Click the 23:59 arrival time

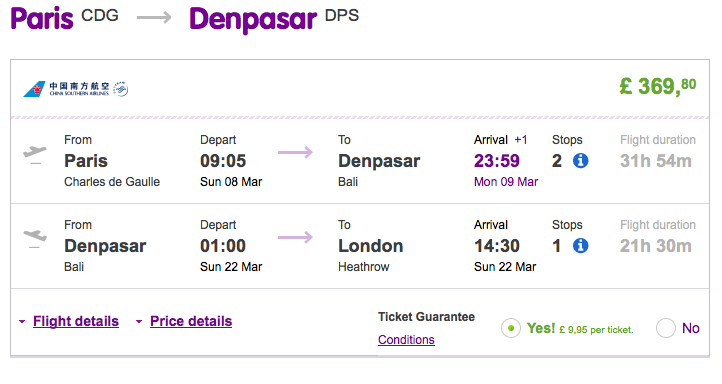tap(497, 161)
